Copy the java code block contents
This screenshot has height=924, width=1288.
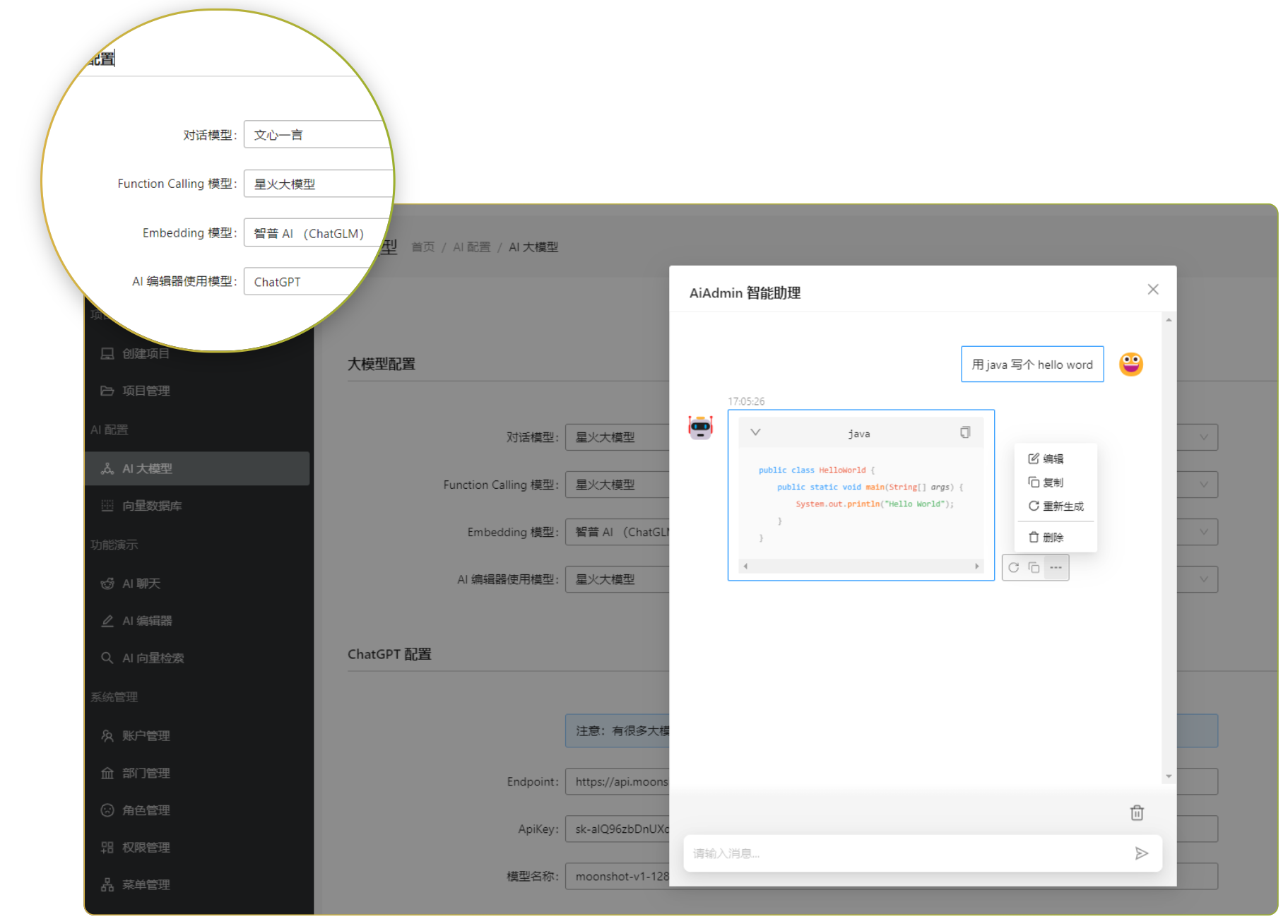[965, 432]
